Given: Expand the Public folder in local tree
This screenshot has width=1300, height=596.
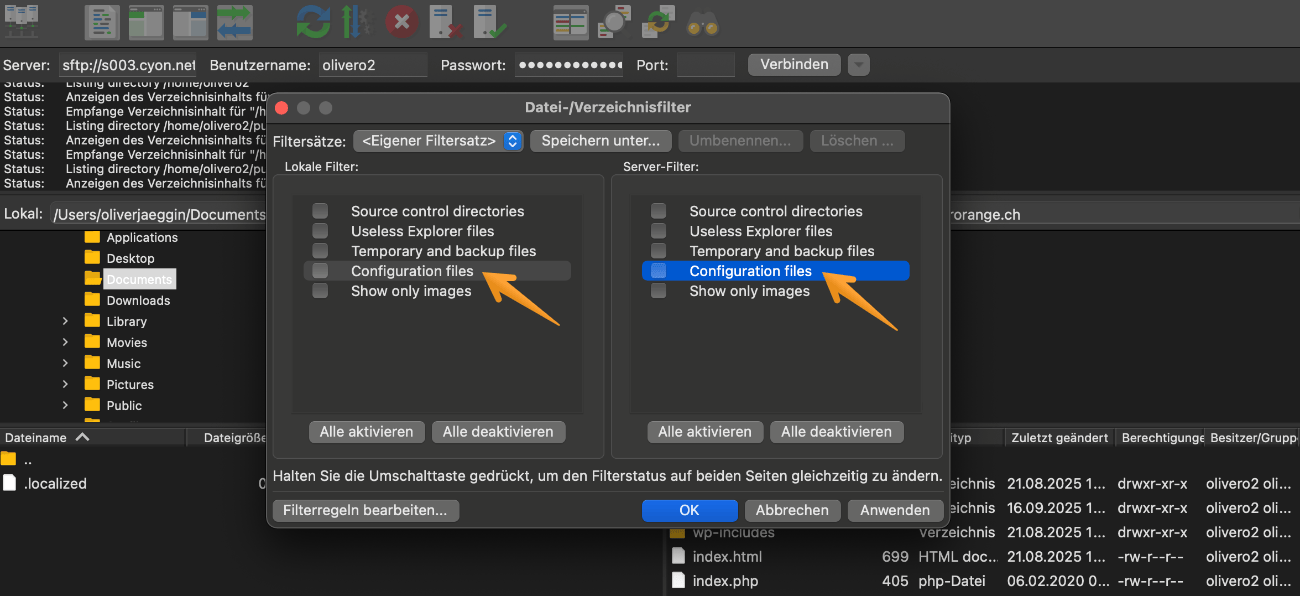Looking at the screenshot, I should pos(65,405).
